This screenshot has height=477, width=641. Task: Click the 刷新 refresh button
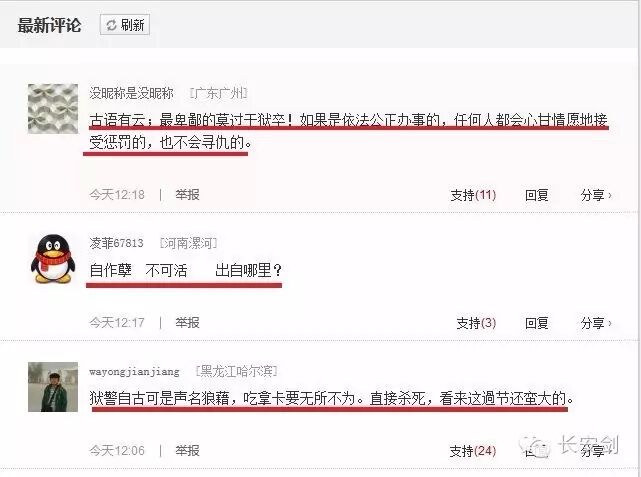[x=125, y=25]
